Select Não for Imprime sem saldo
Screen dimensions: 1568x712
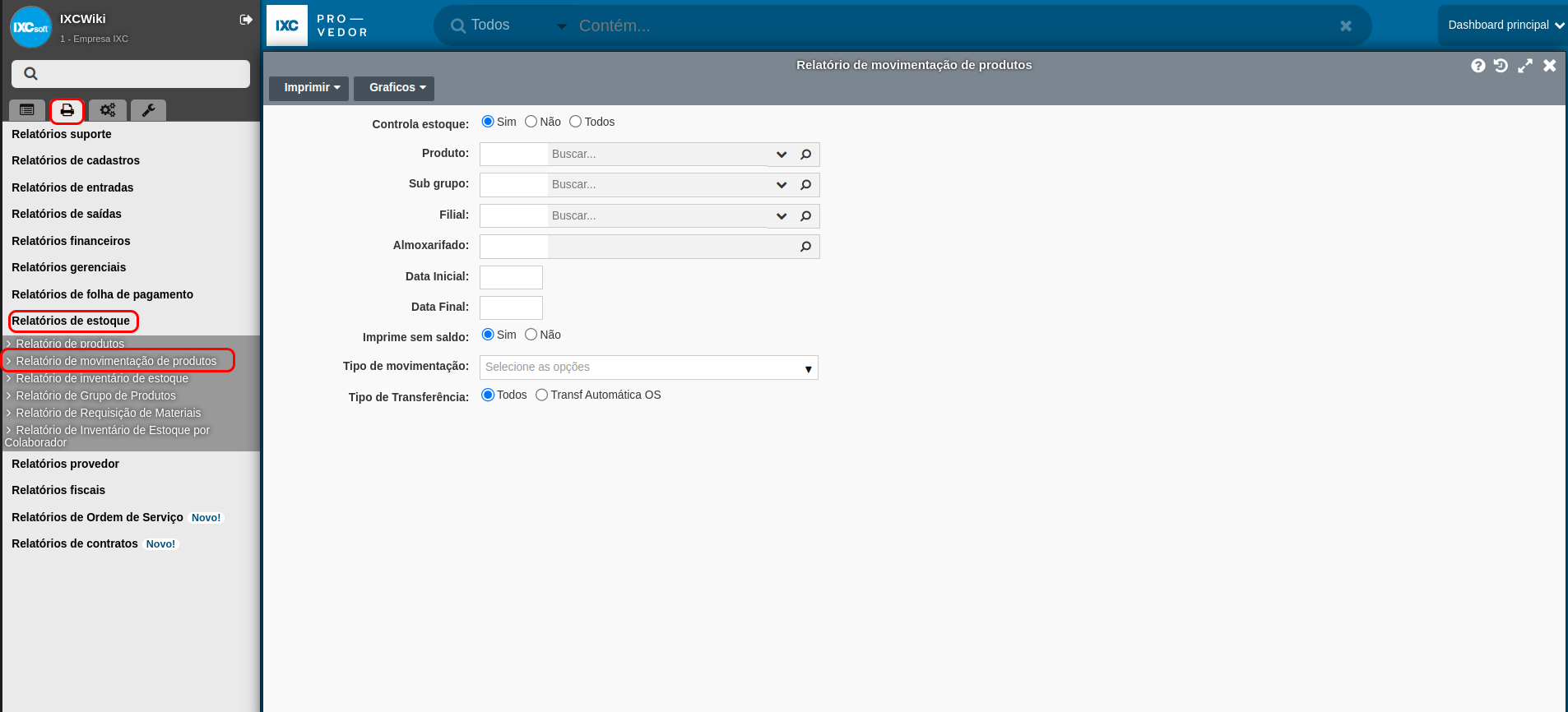[x=531, y=335]
